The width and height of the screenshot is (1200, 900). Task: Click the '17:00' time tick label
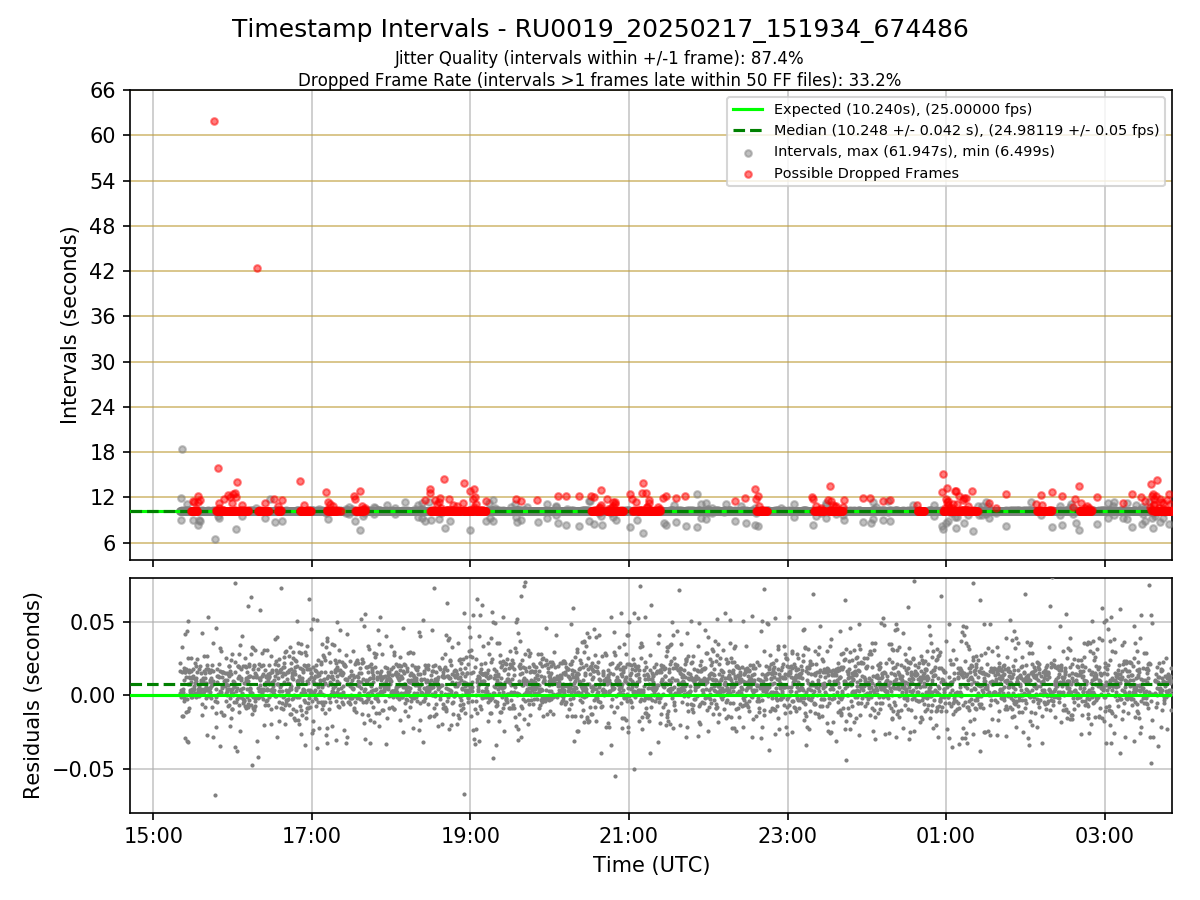312,834
